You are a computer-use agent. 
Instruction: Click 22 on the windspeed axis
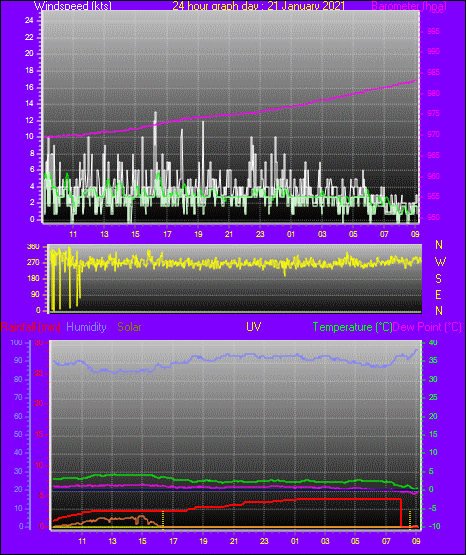pyautogui.click(x=29, y=37)
